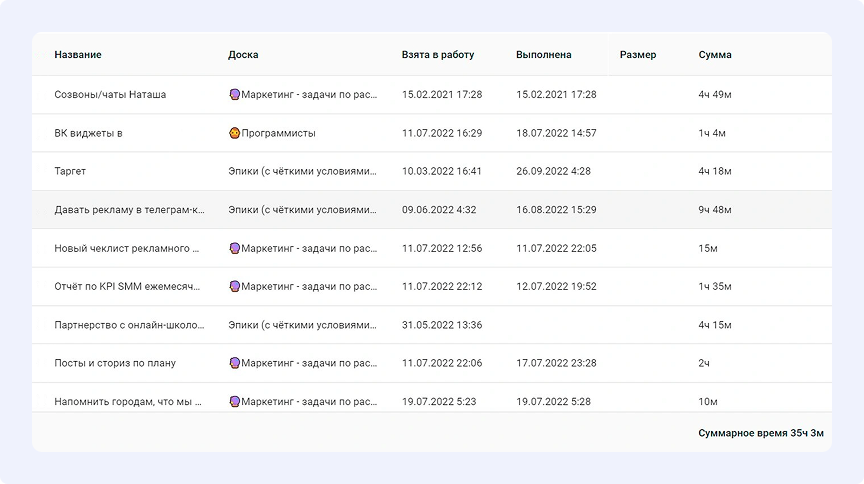Sort the table by Сумма header

[714, 55]
